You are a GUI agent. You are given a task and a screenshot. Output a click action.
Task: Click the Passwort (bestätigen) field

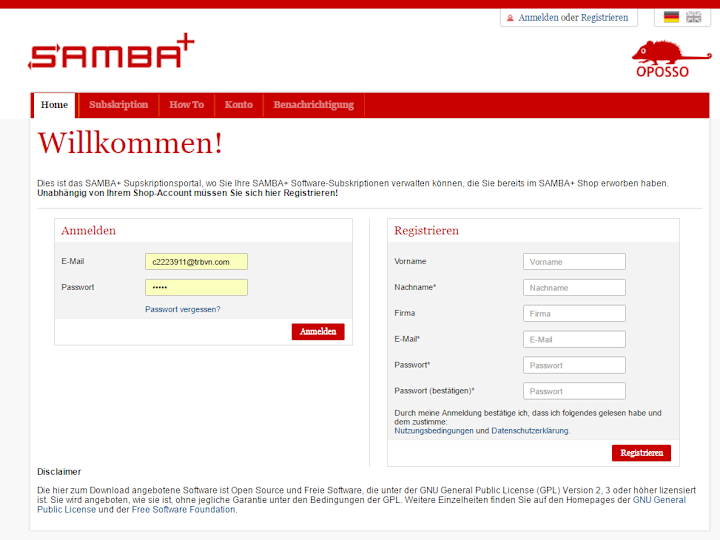pyautogui.click(x=574, y=391)
